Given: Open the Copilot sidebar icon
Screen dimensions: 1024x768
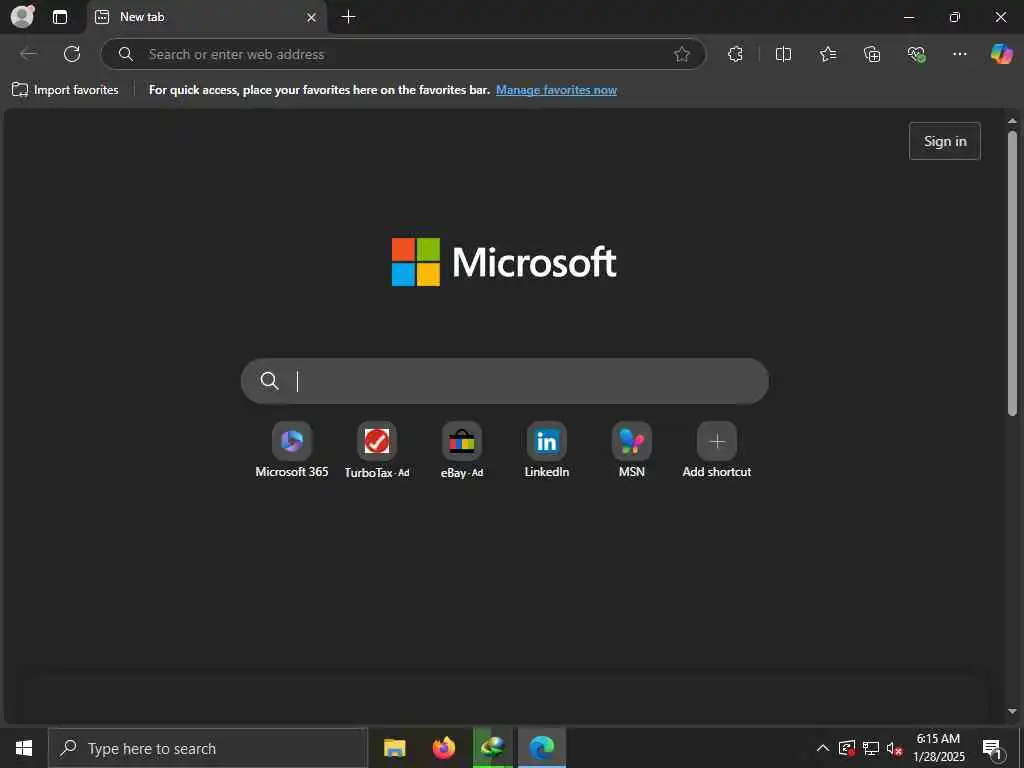Looking at the screenshot, I should coord(1001,54).
